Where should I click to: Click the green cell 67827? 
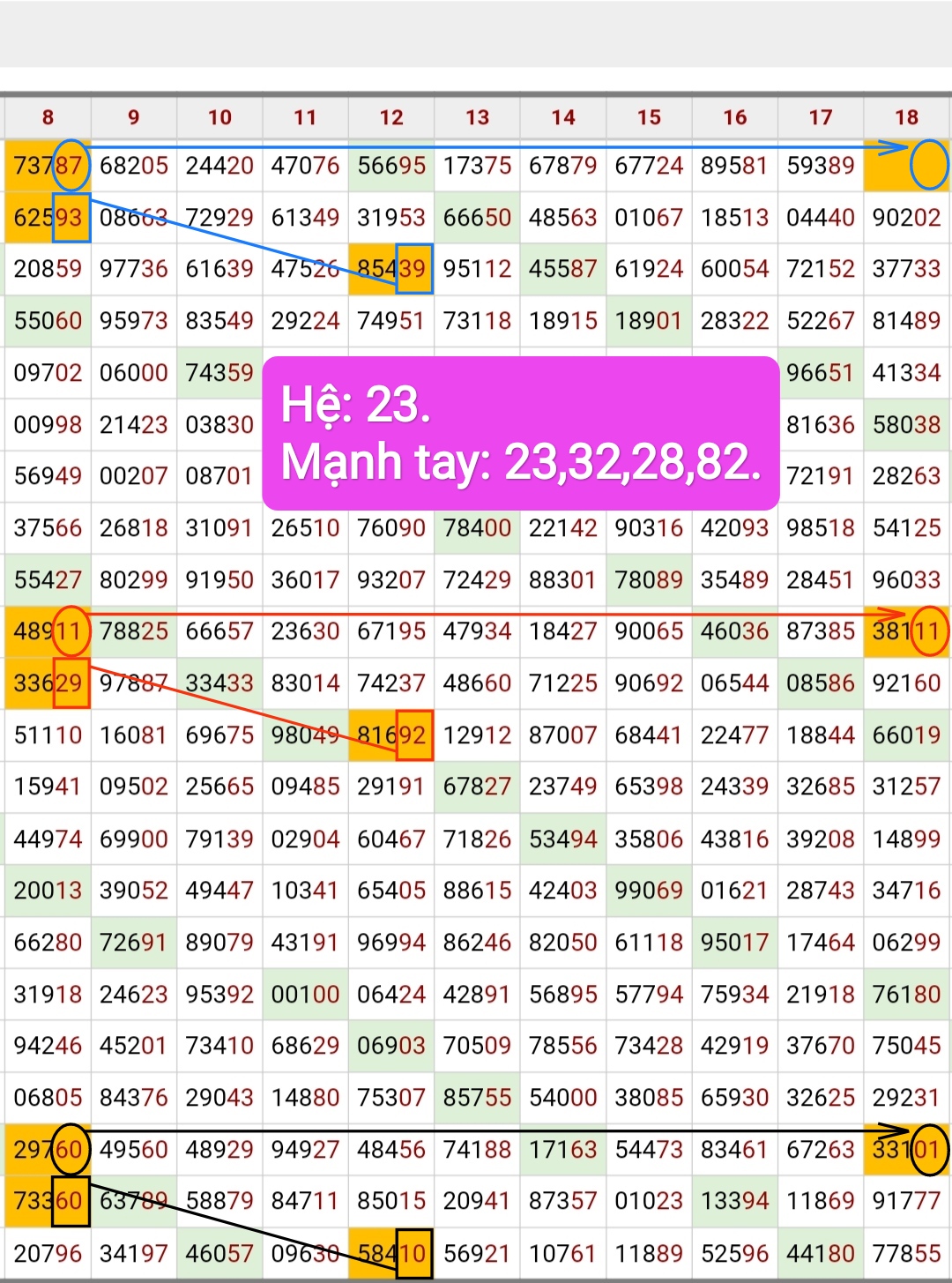[x=477, y=787]
